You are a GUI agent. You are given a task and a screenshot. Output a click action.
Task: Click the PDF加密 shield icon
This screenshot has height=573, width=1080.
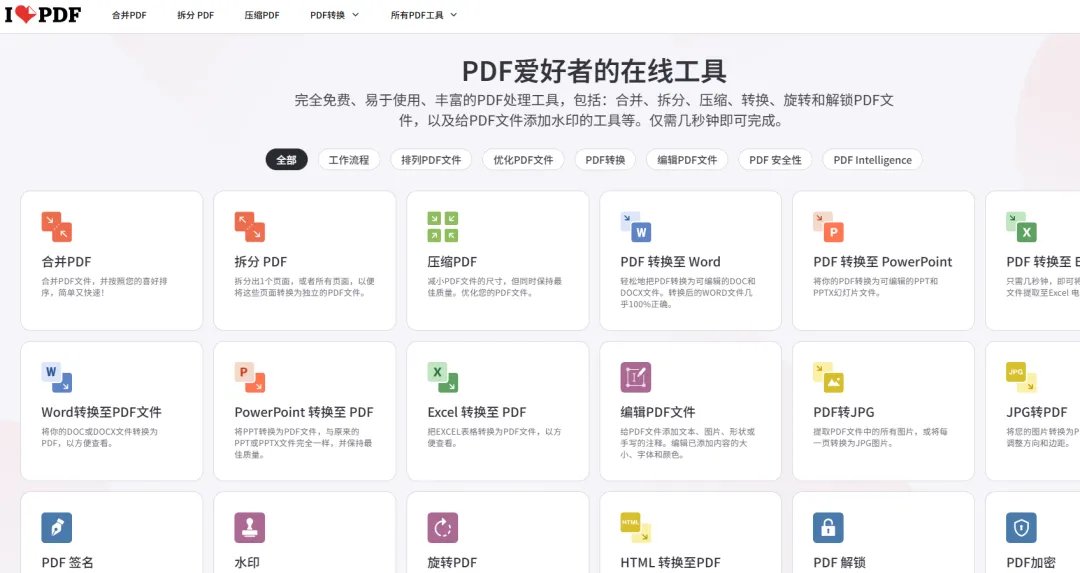click(x=1021, y=528)
